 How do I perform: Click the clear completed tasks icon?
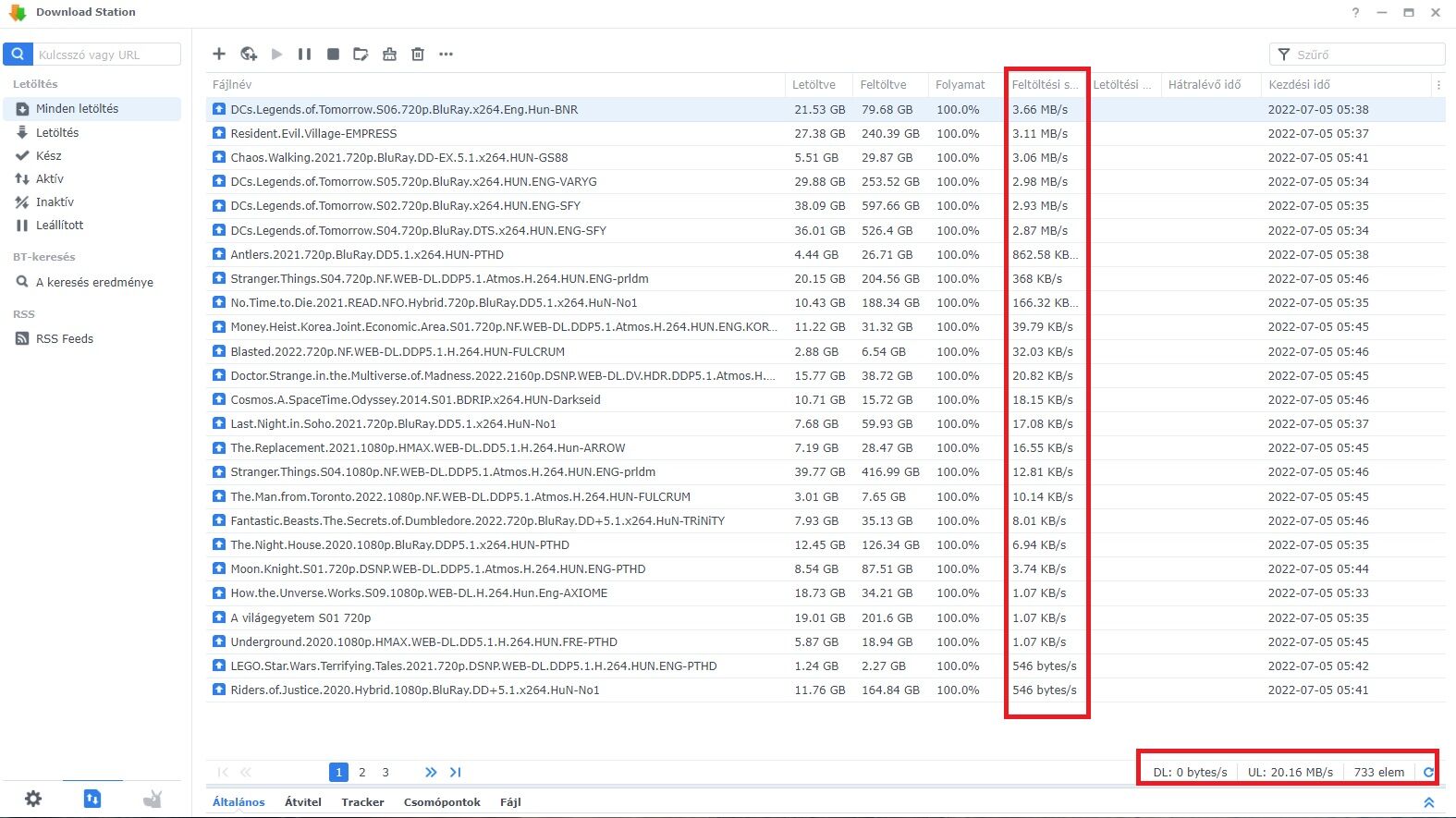pyautogui.click(x=389, y=55)
